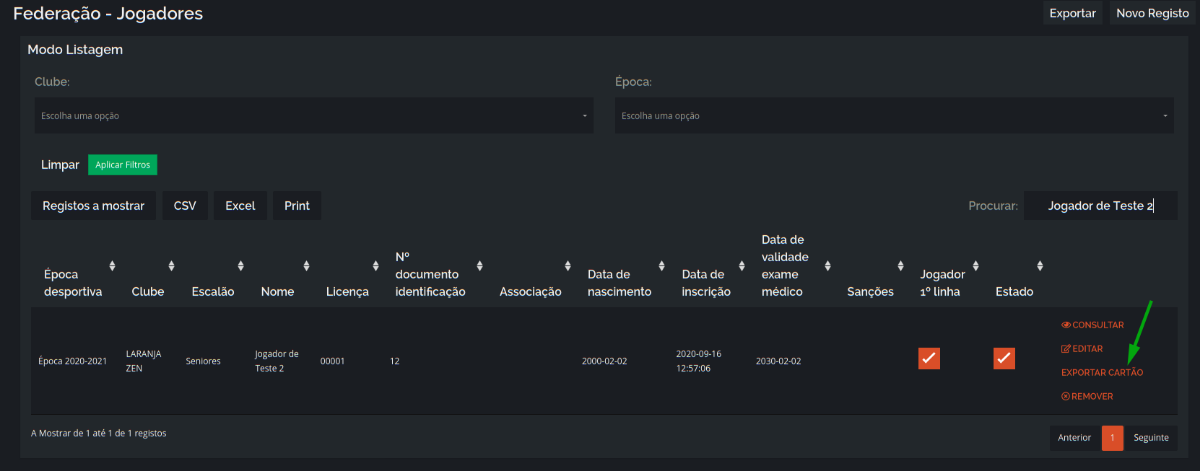Go to Seguinte page

click(1151, 438)
